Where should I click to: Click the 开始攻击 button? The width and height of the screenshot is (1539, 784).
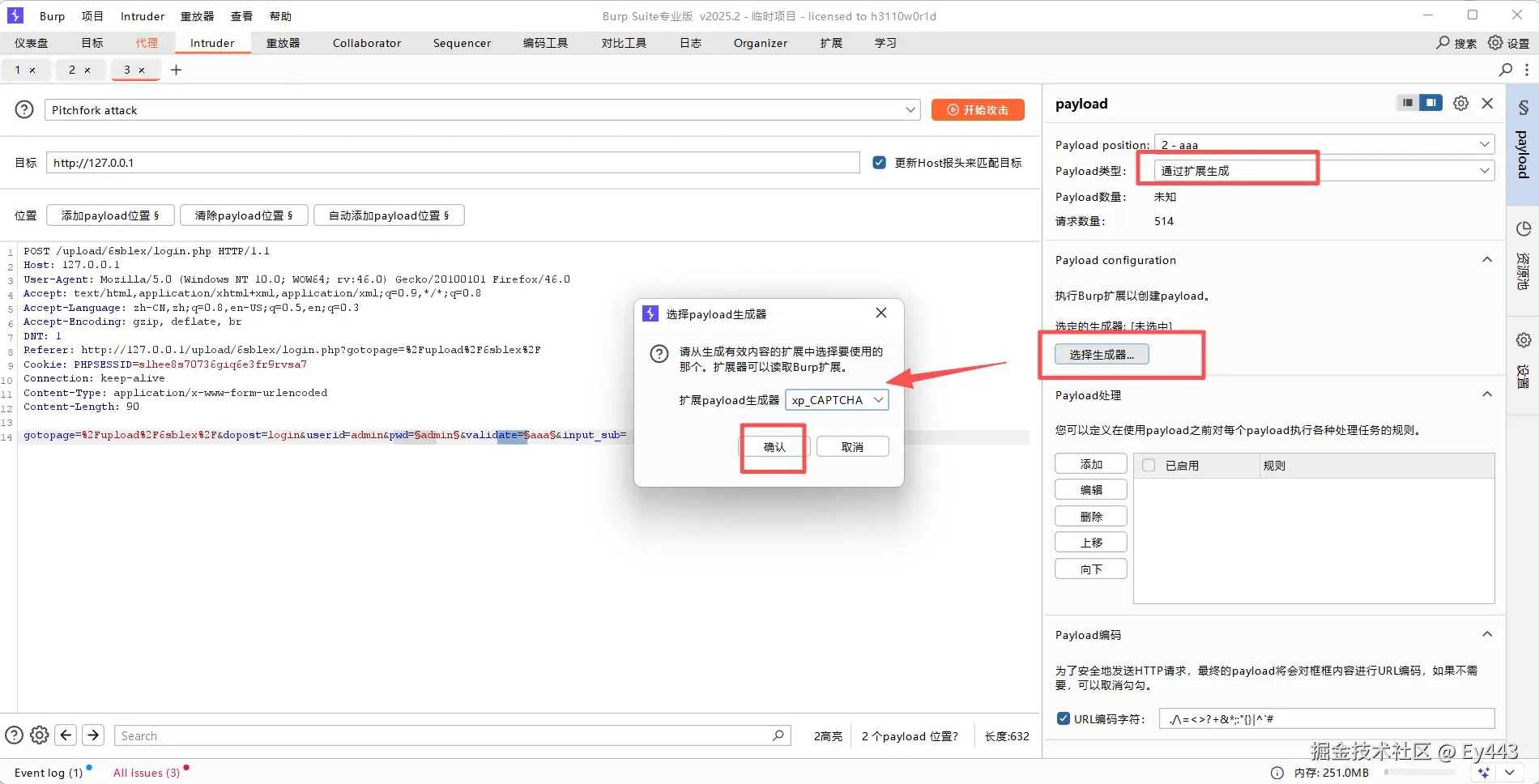point(978,109)
